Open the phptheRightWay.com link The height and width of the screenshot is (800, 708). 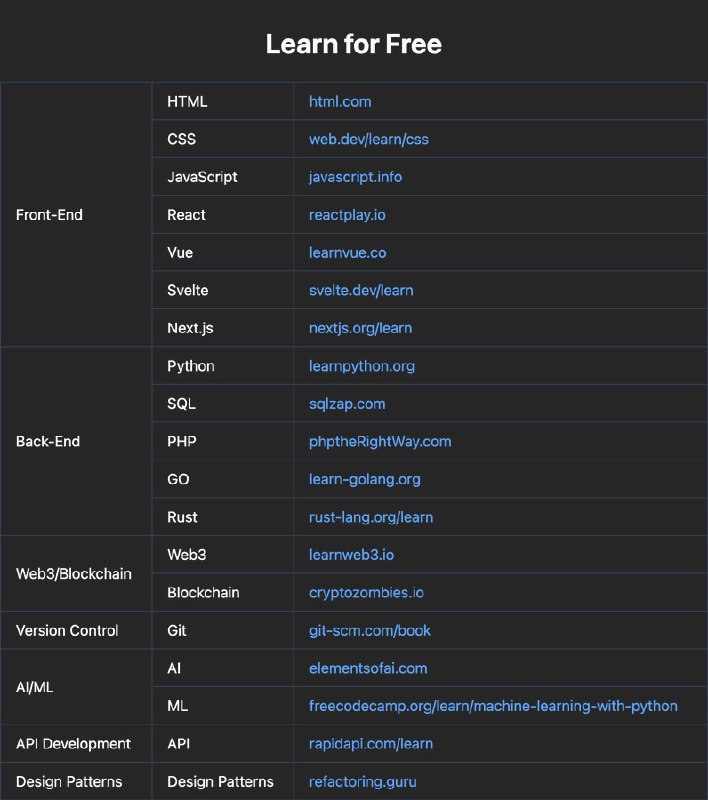point(380,441)
